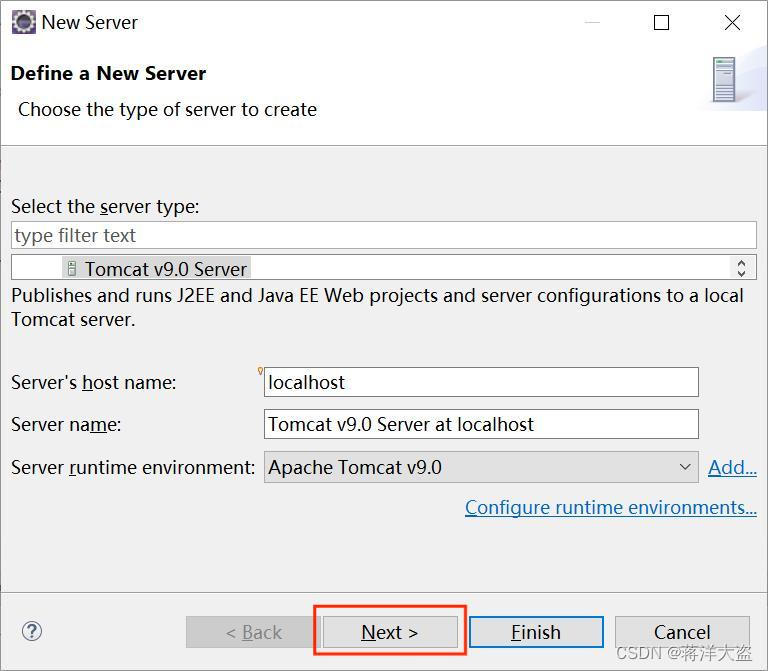Viewport: 768px width, 671px height.
Task: Click into the Server name field
Action: (481, 424)
